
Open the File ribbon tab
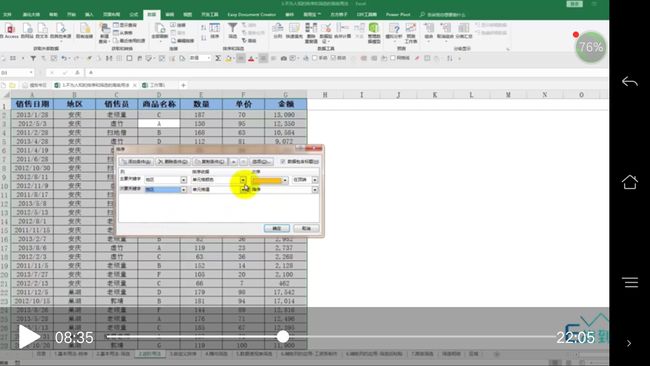tap(7, 15)
